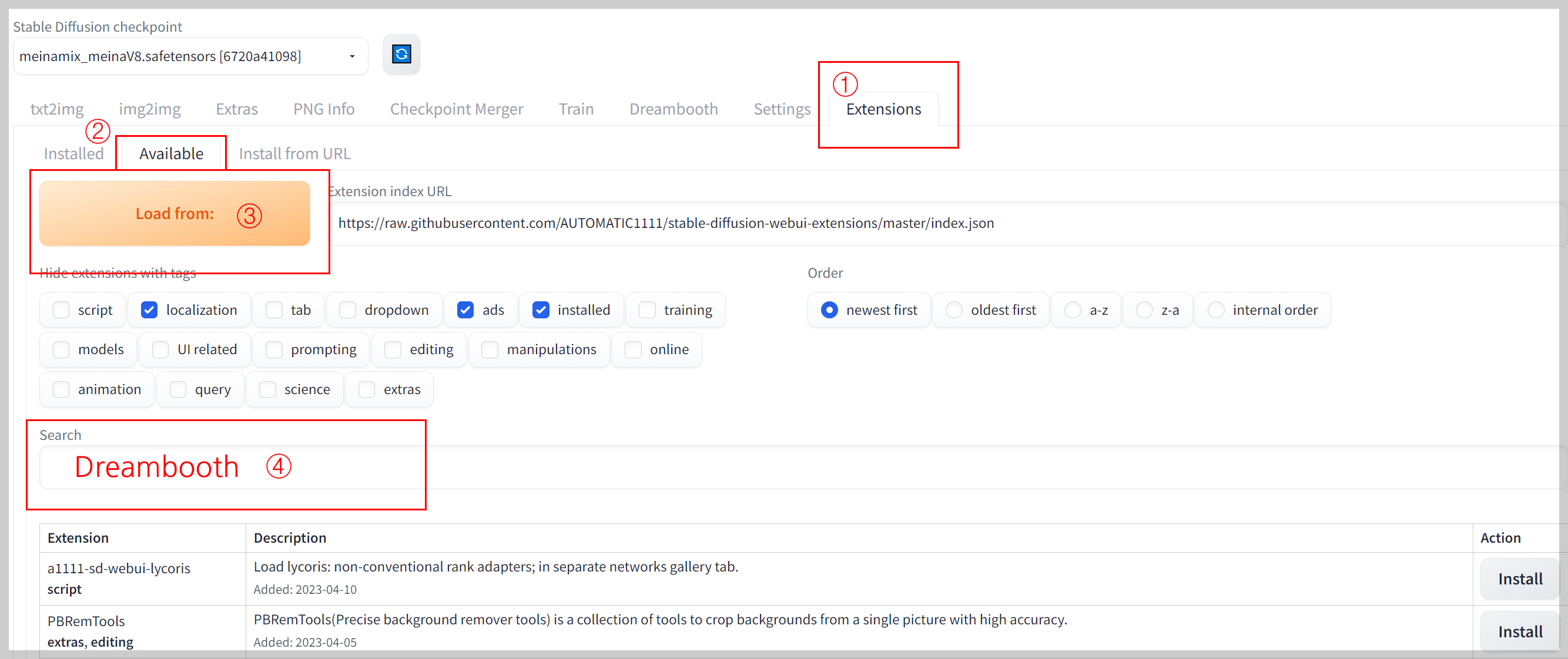Image resolution: width=1568 pixels, height=659 pixels.
Task: Select the Extensions tab
Action: click(883, 109)
